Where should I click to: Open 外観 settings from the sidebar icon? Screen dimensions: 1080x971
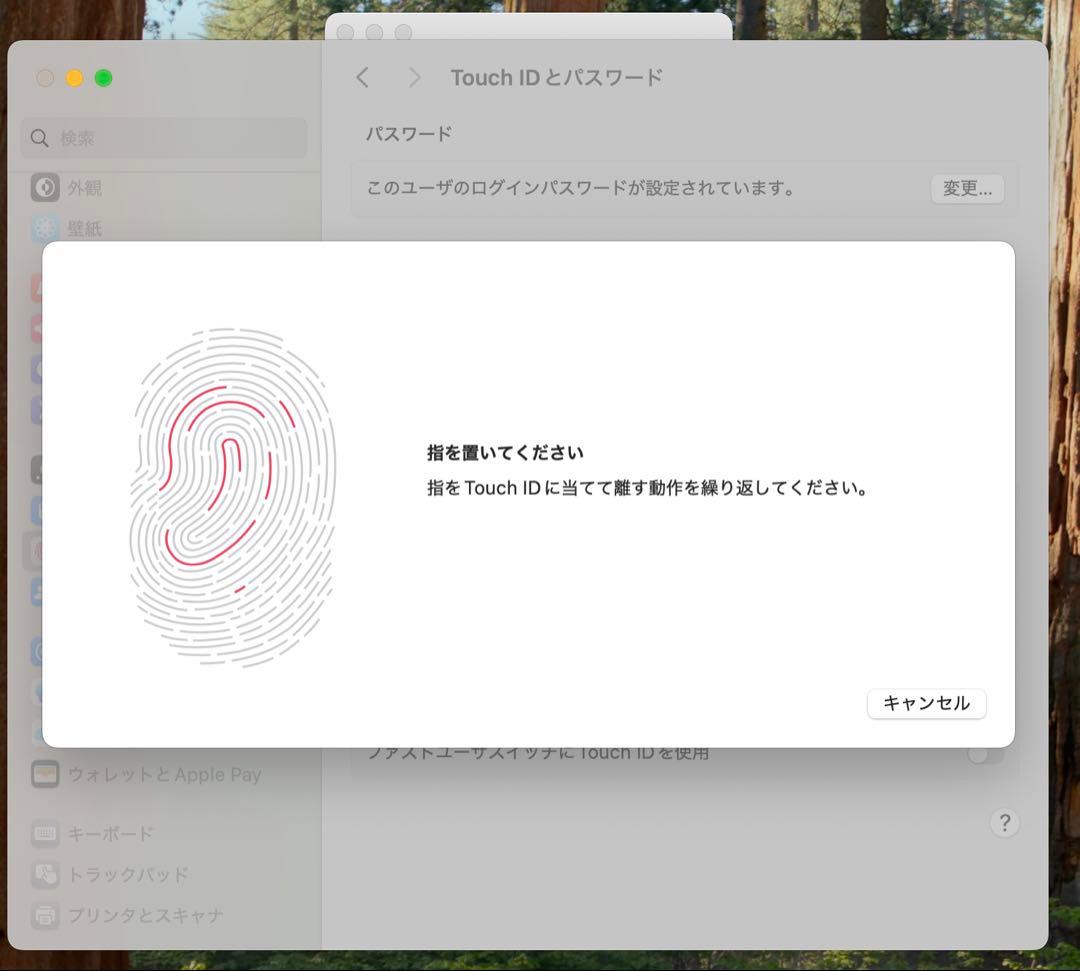tap(45, 187)
